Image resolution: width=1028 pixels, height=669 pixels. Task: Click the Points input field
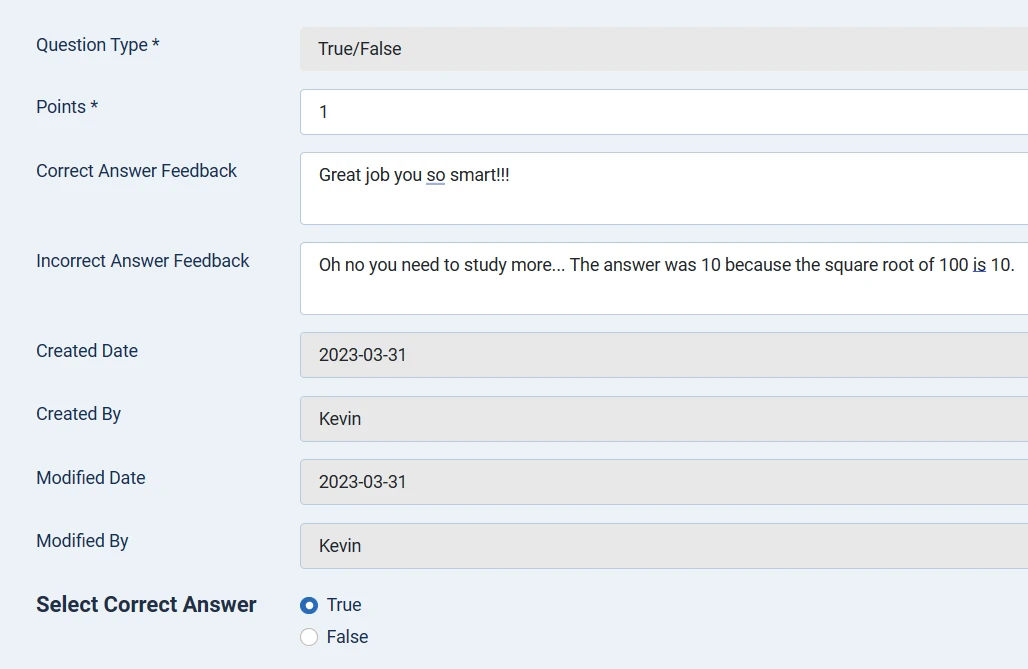[x=660, y=112]
